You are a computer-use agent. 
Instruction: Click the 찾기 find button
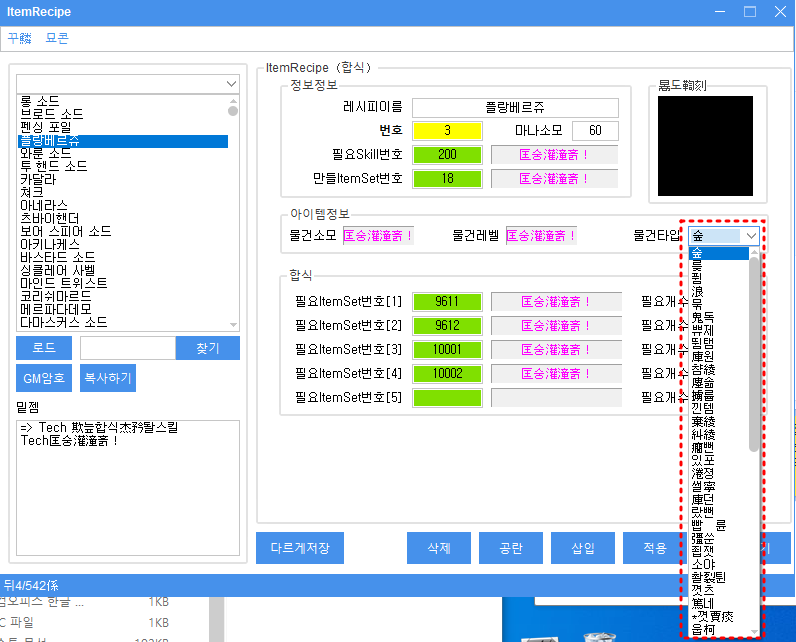[208, 348]
